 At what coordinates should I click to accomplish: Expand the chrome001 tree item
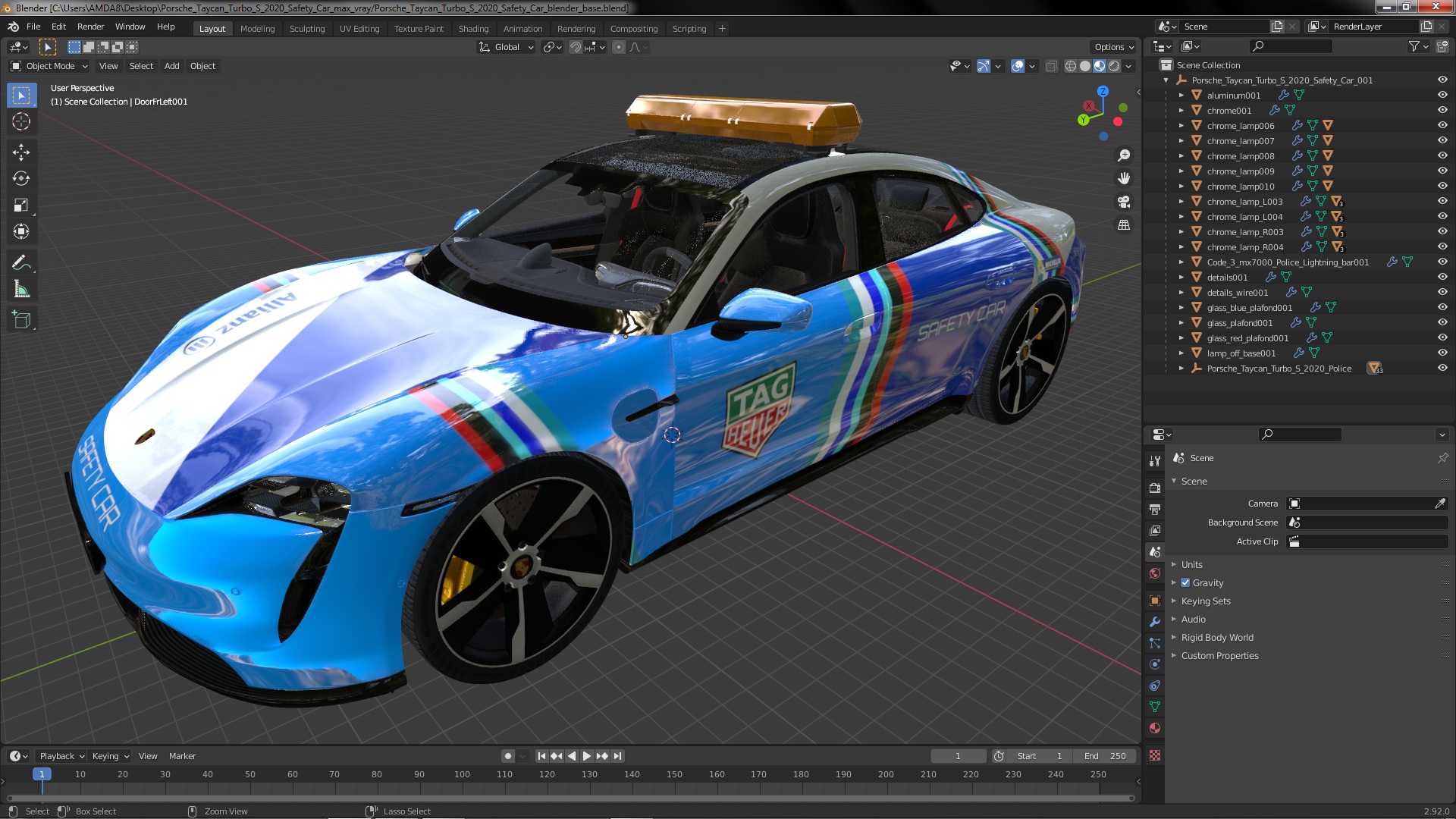[1181, 111]
